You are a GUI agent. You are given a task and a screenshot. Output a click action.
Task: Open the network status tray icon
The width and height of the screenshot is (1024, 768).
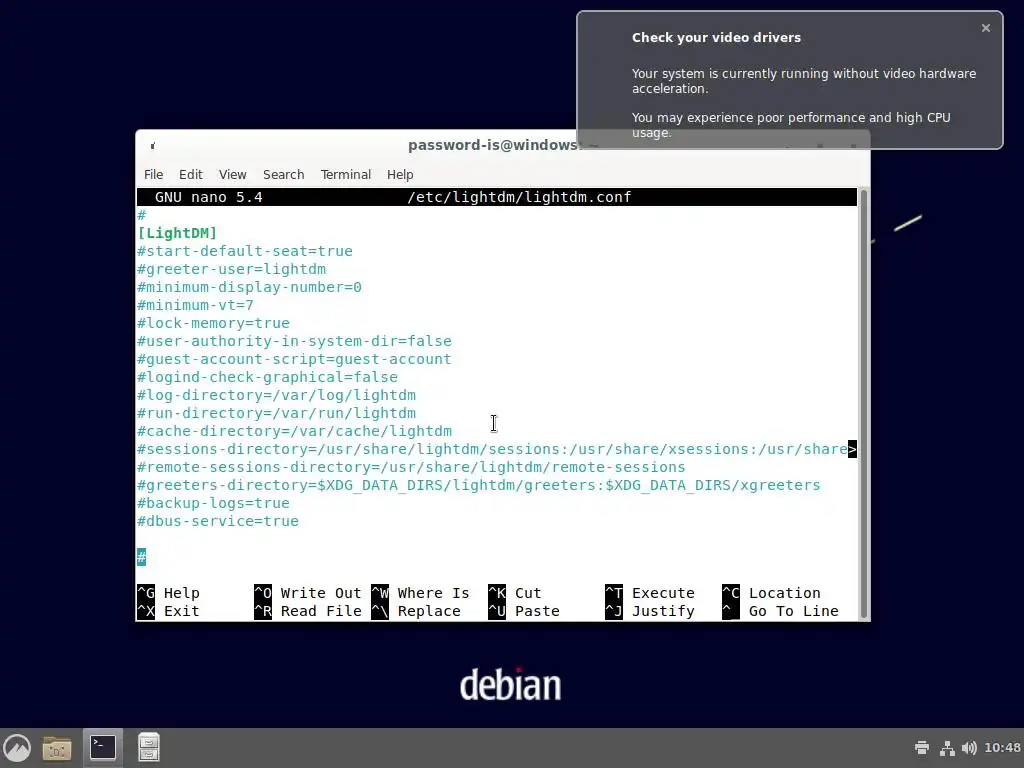[947, 748]
